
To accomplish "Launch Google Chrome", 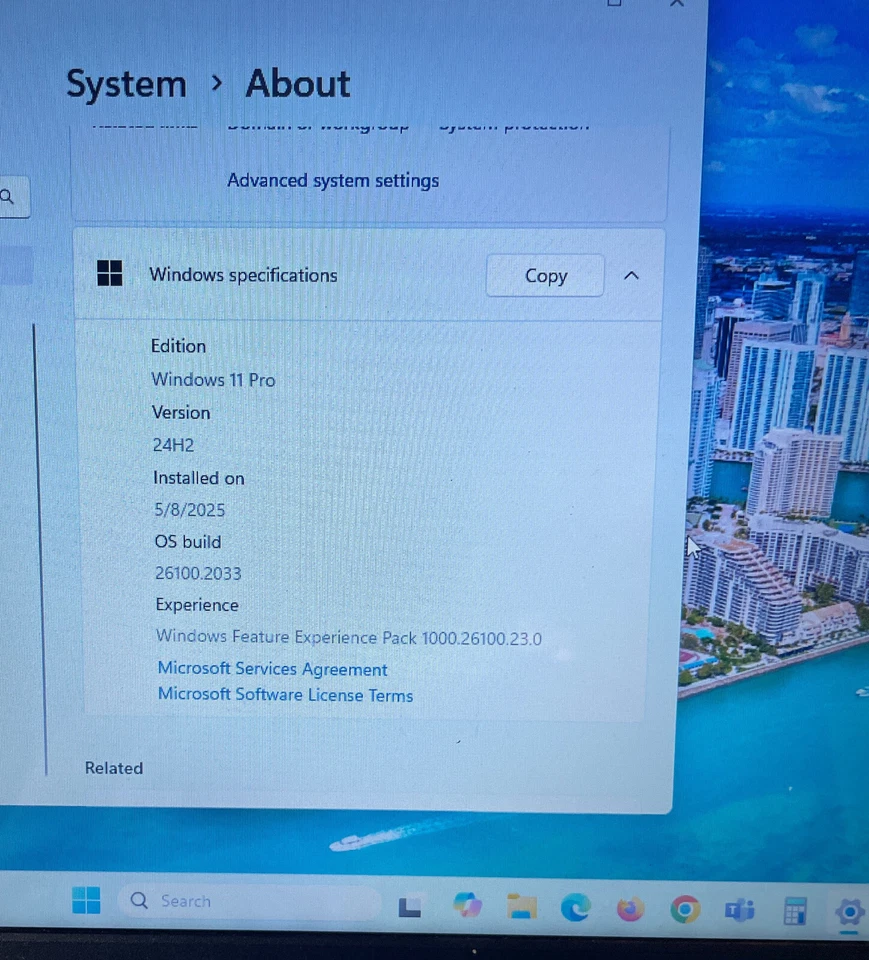I will click(684, 910).
